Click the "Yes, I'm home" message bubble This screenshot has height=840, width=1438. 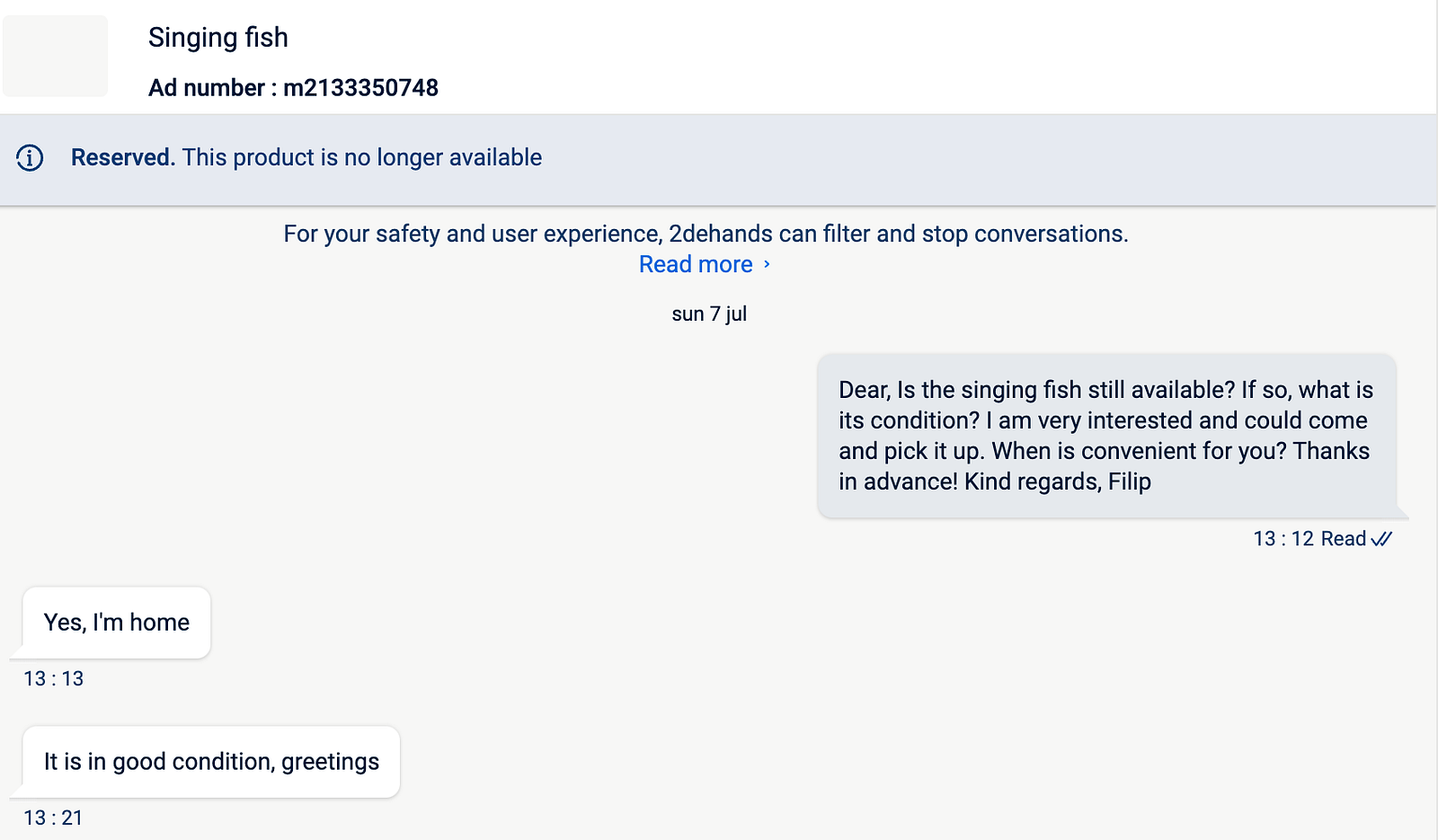117,623
